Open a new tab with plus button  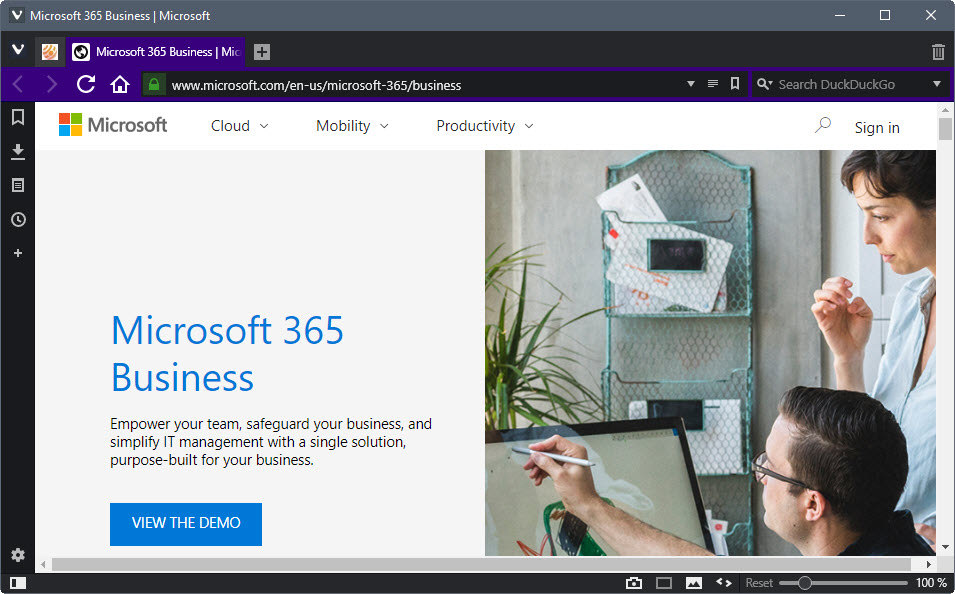[262, 52]
